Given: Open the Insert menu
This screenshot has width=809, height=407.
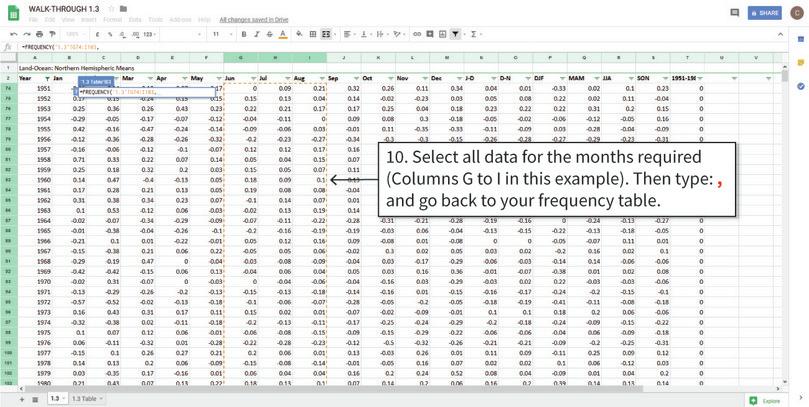Looking at the screenshot, I should [x=89, y=20].
